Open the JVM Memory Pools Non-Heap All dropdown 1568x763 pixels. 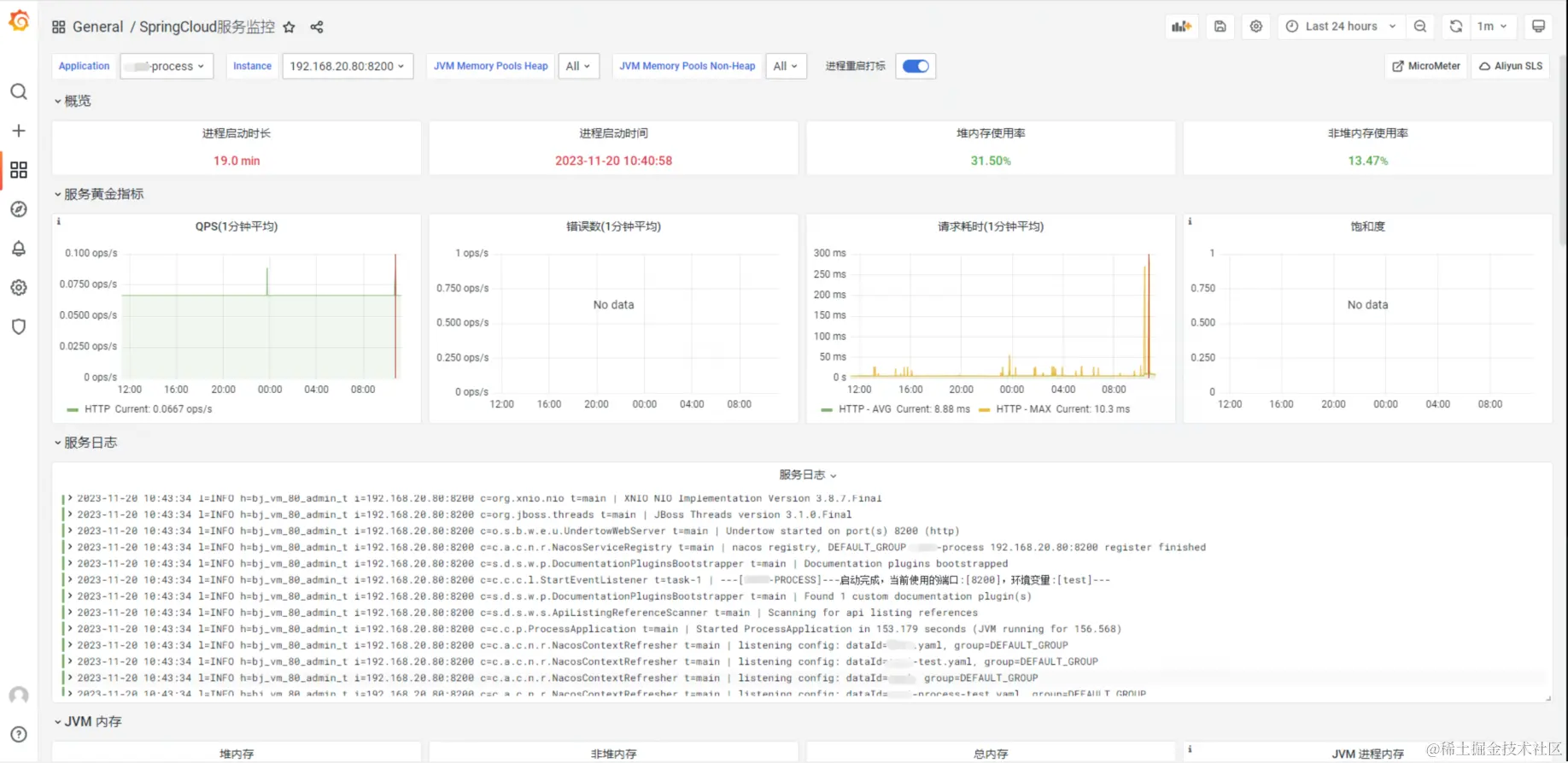[x=787, y=66]
